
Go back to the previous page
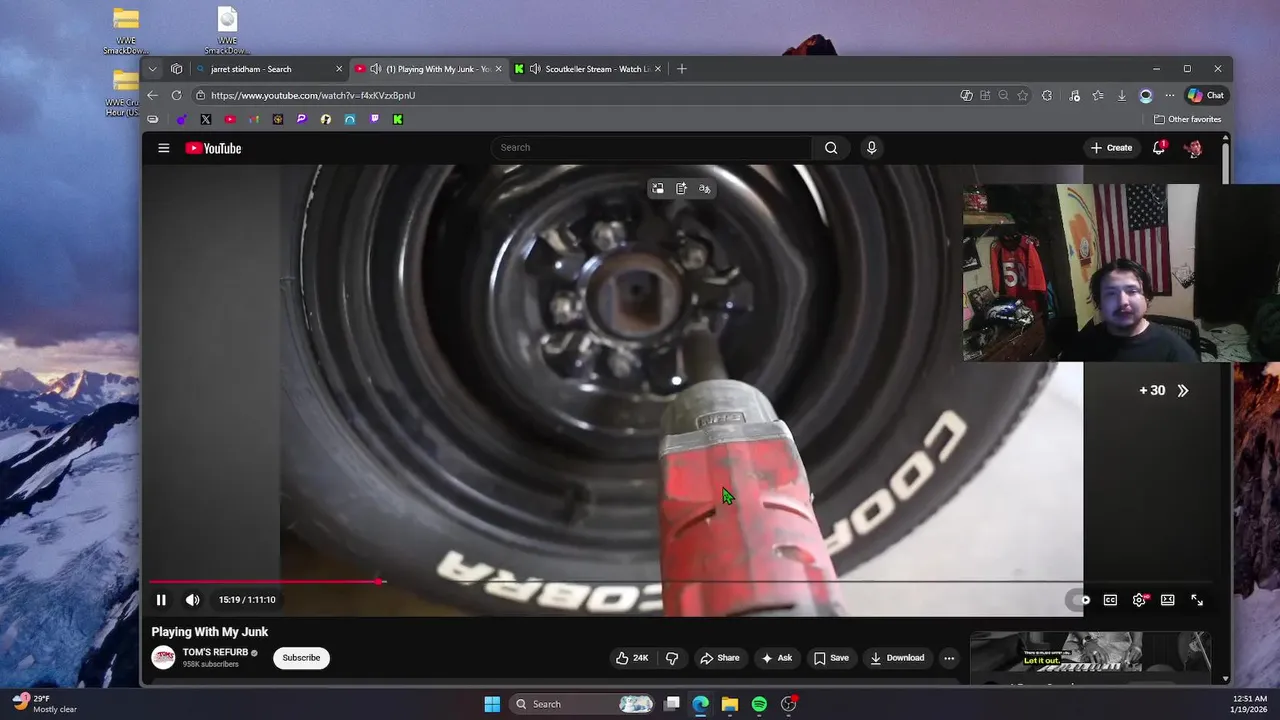(x=152, y=95)
